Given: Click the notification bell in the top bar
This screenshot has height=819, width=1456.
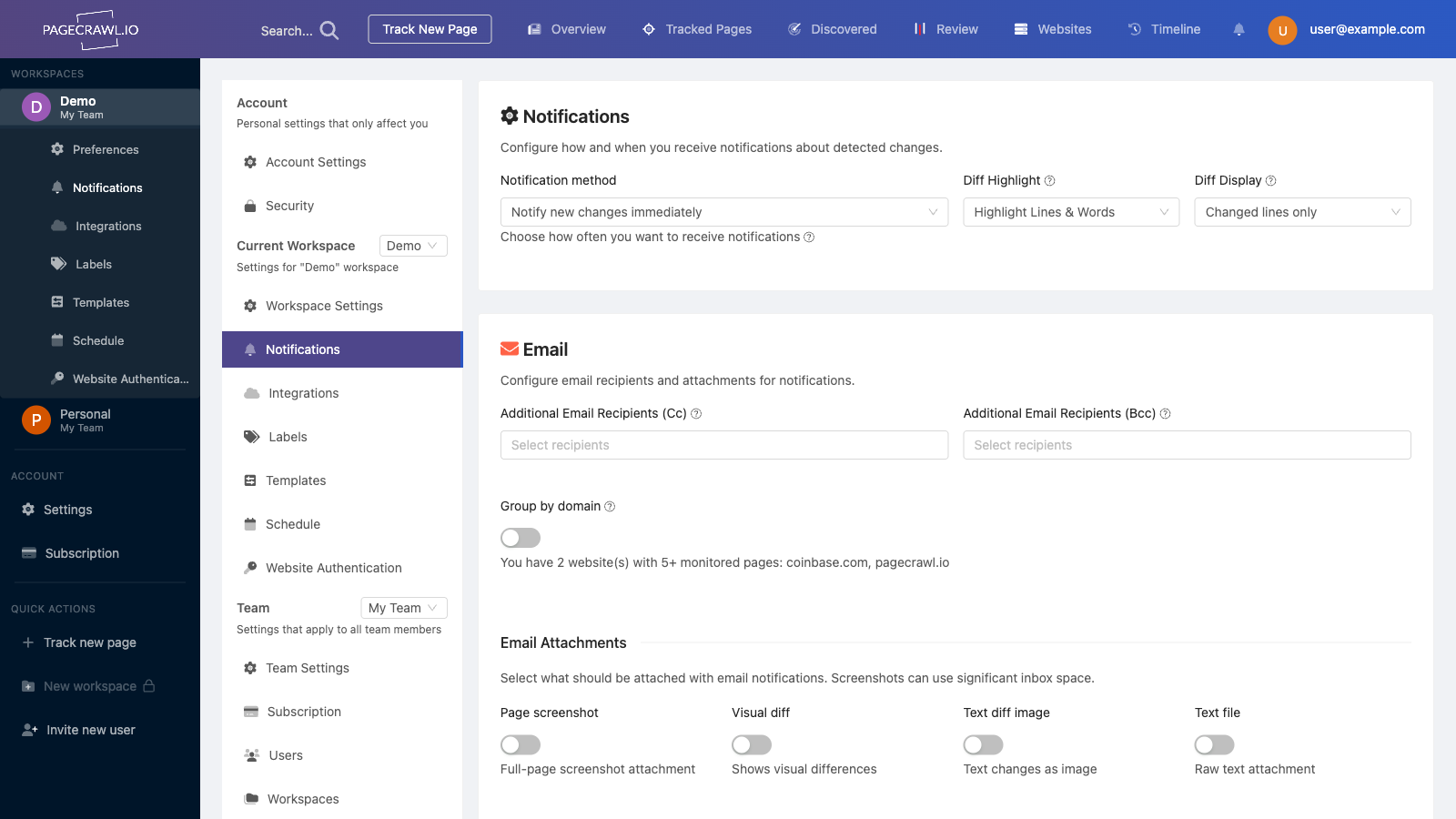Looking at the screenshot, I should point(1239,29).
